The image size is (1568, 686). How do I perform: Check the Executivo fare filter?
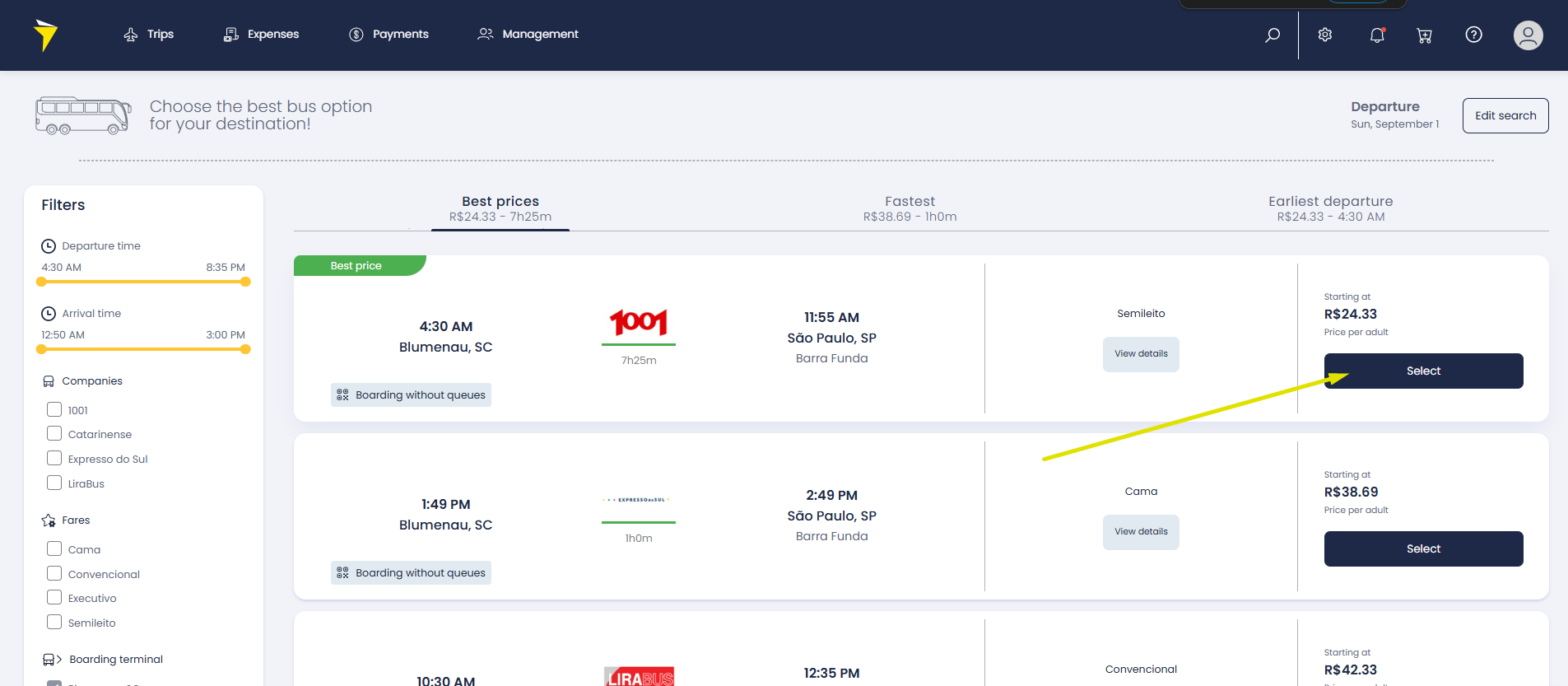coord(54,597)
